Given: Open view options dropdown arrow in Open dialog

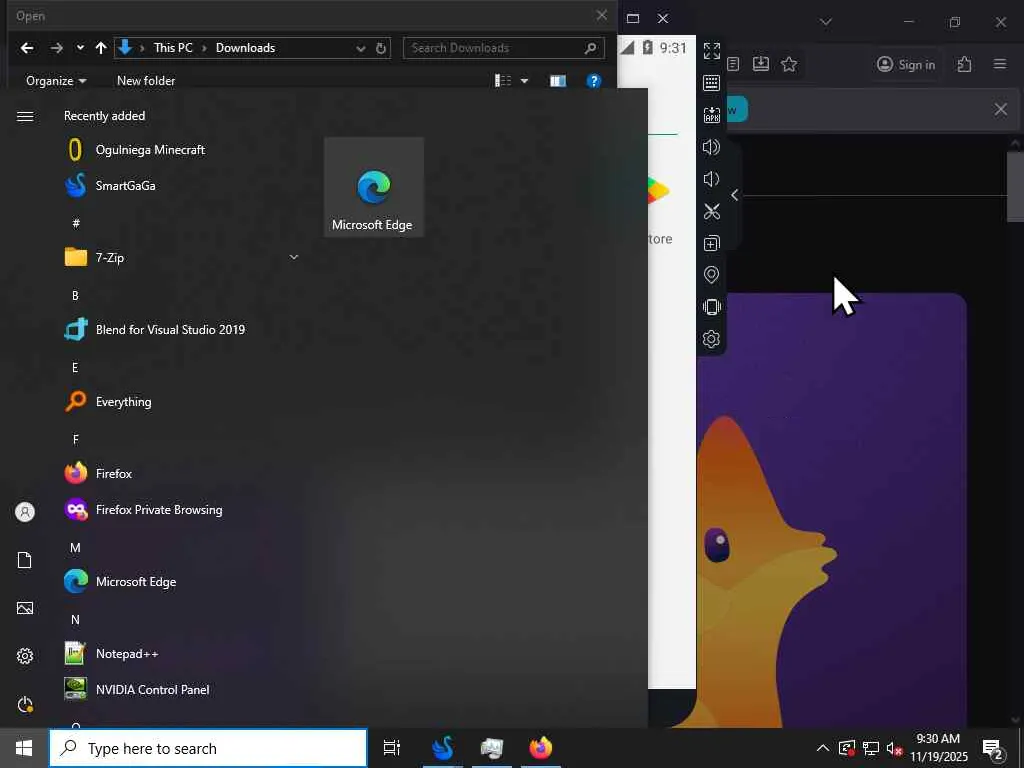Looking at the screenshot, I should 524,81.
